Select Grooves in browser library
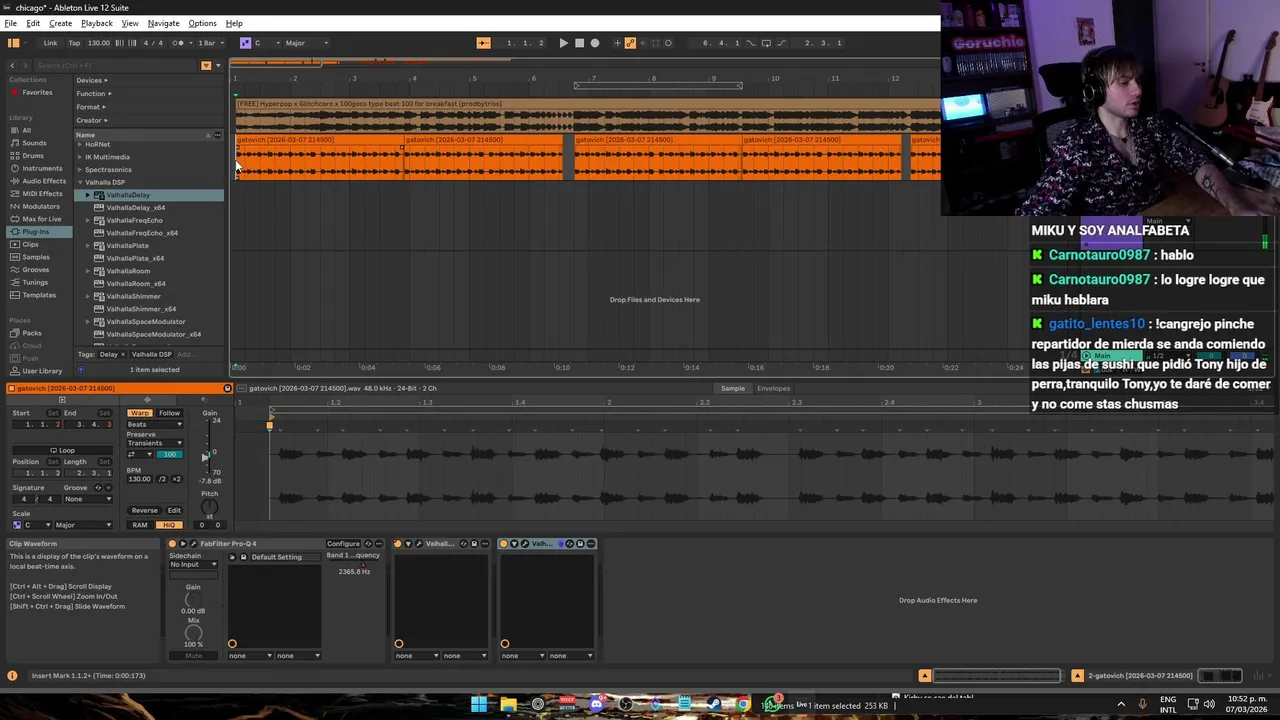The image size is (1280, 720). (35, 270)
